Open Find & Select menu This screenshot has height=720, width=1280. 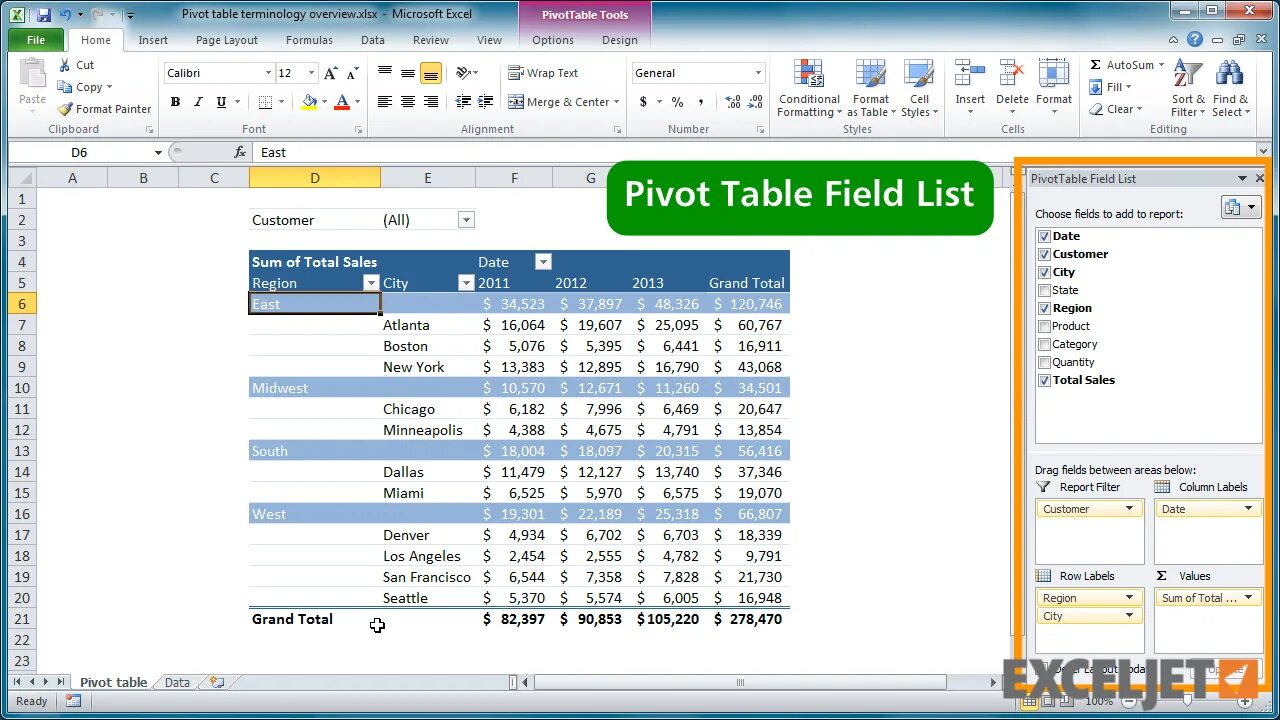click(1230, 88)
